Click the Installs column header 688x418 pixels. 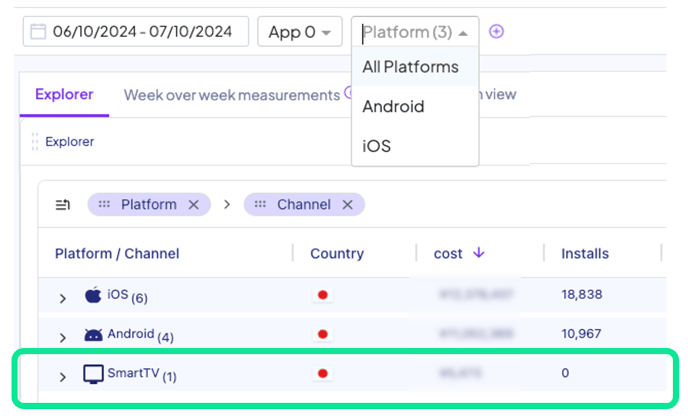(586, 253)
